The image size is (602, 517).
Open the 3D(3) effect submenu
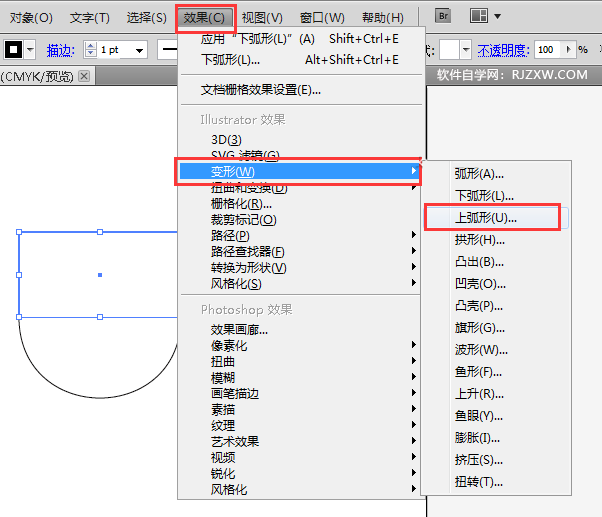tap(301, 140)
